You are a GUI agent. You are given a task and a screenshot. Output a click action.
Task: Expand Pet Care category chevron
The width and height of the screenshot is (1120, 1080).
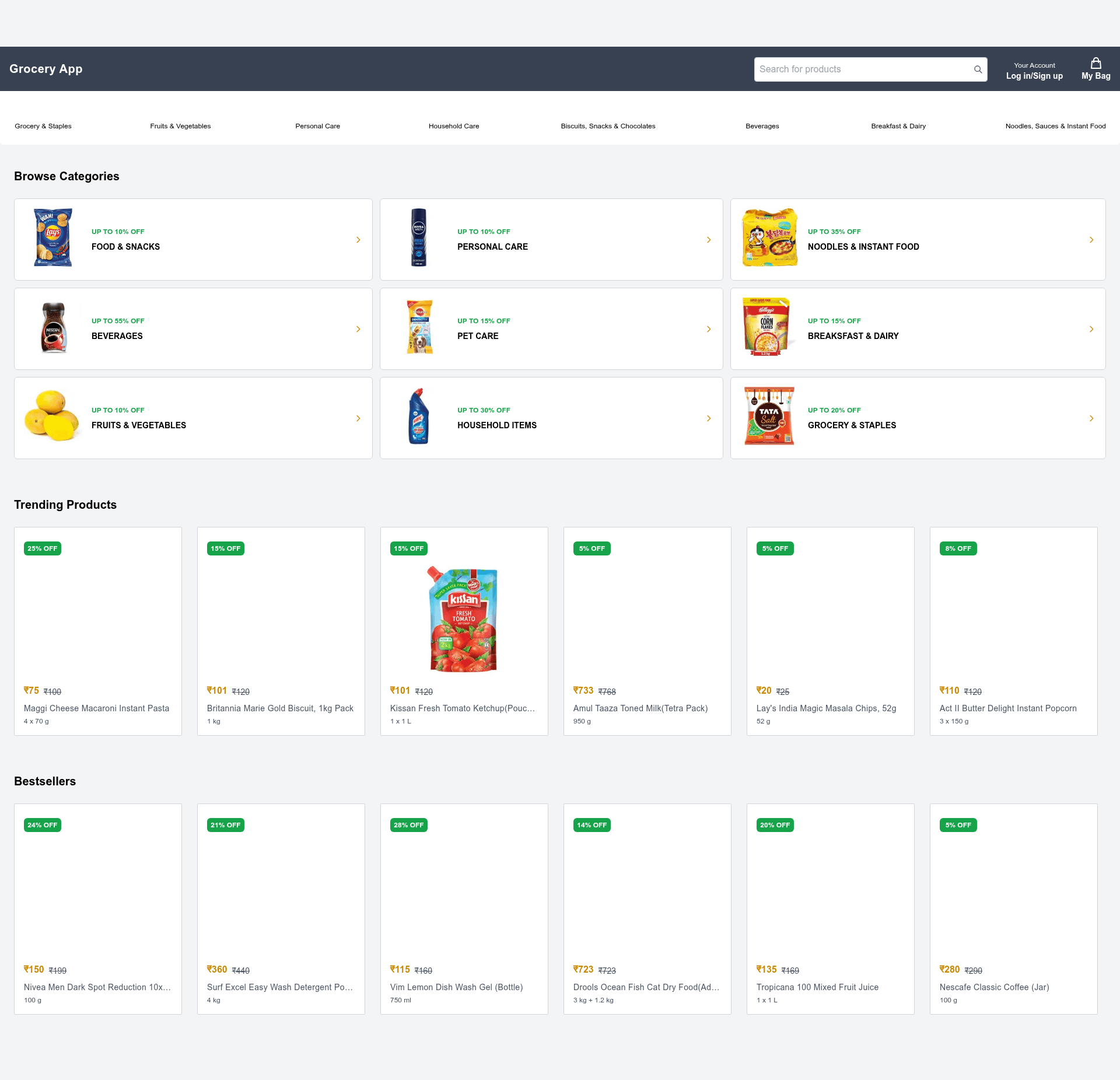point(709,329)
